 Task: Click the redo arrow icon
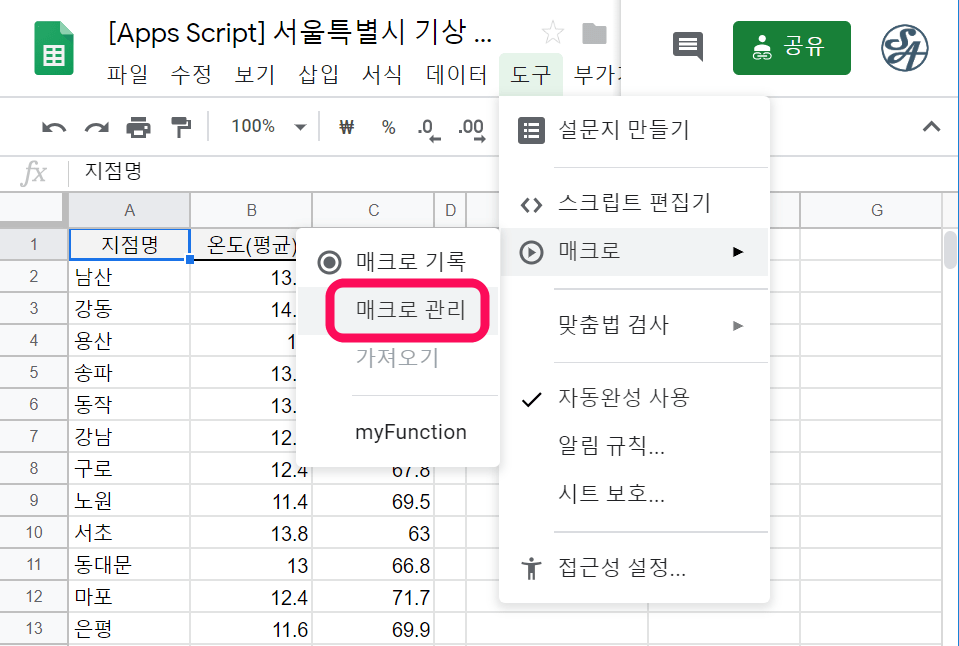[x=96, y=127]
